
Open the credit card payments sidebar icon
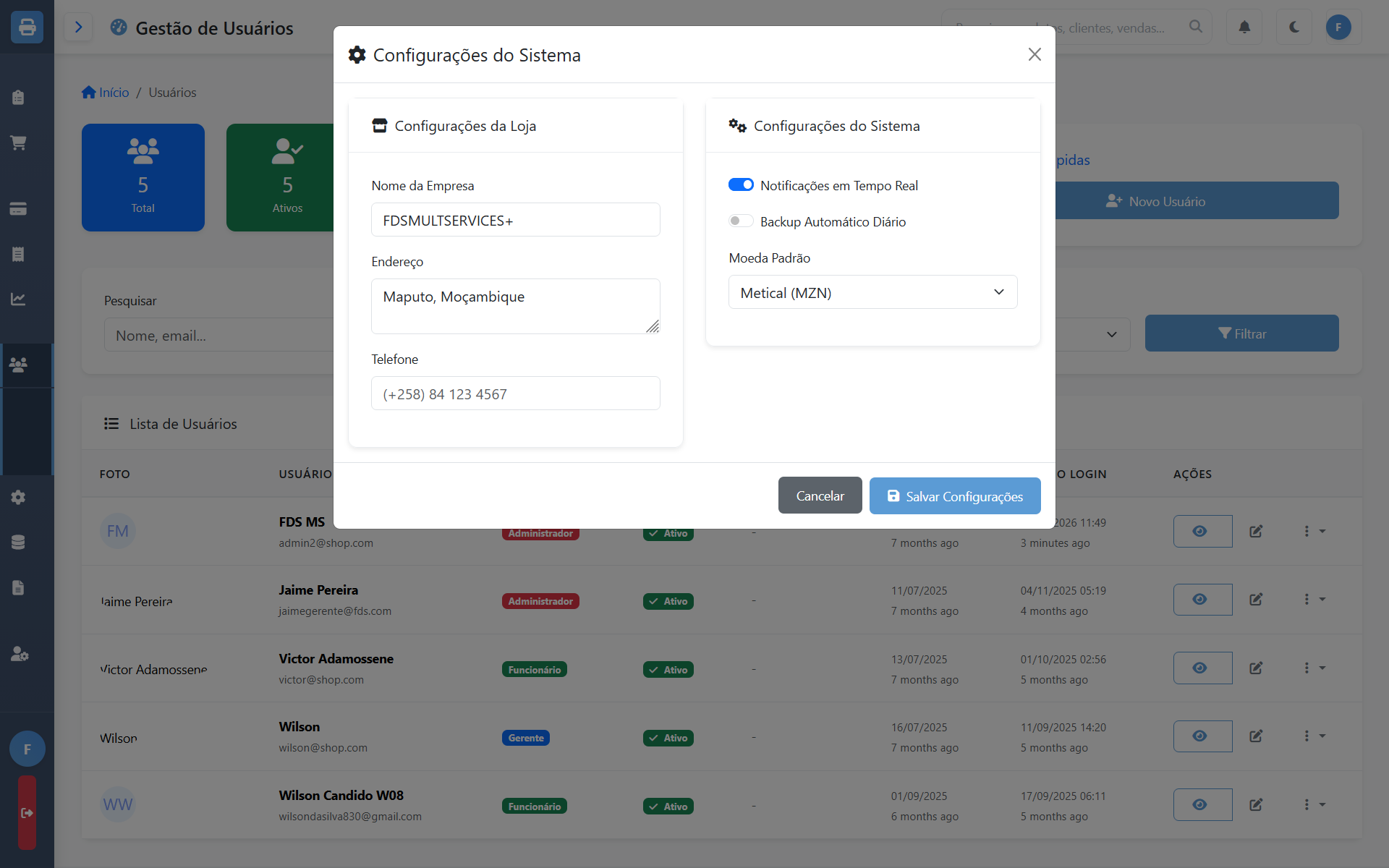click(x=19, y=209)
